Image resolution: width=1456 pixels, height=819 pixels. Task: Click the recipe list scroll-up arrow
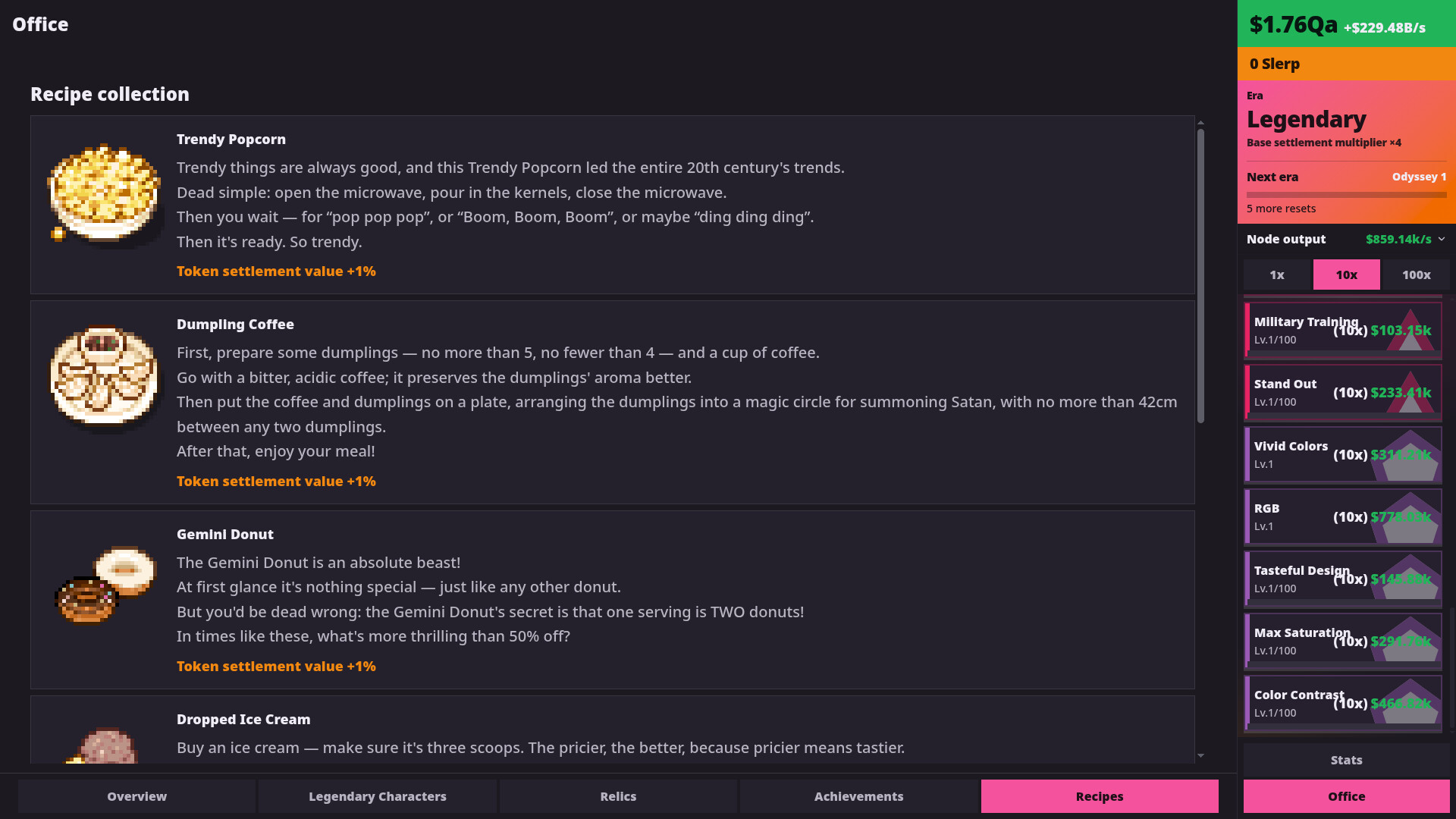[x=1200, y=122]
